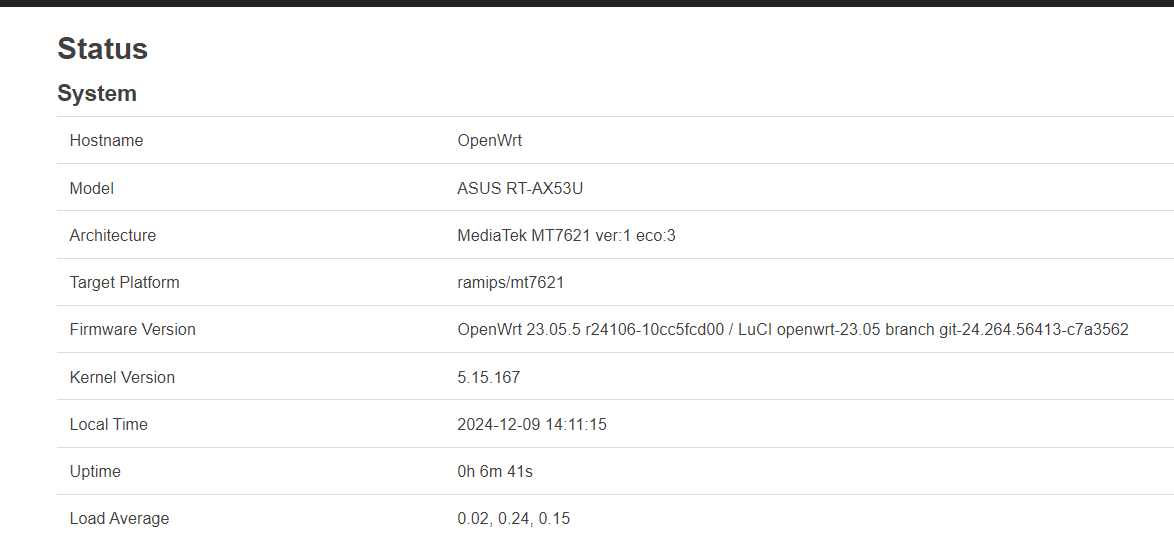Click the OpenWrt hostname value
The height and width of the screenshot is (548, 1174).
490,141
